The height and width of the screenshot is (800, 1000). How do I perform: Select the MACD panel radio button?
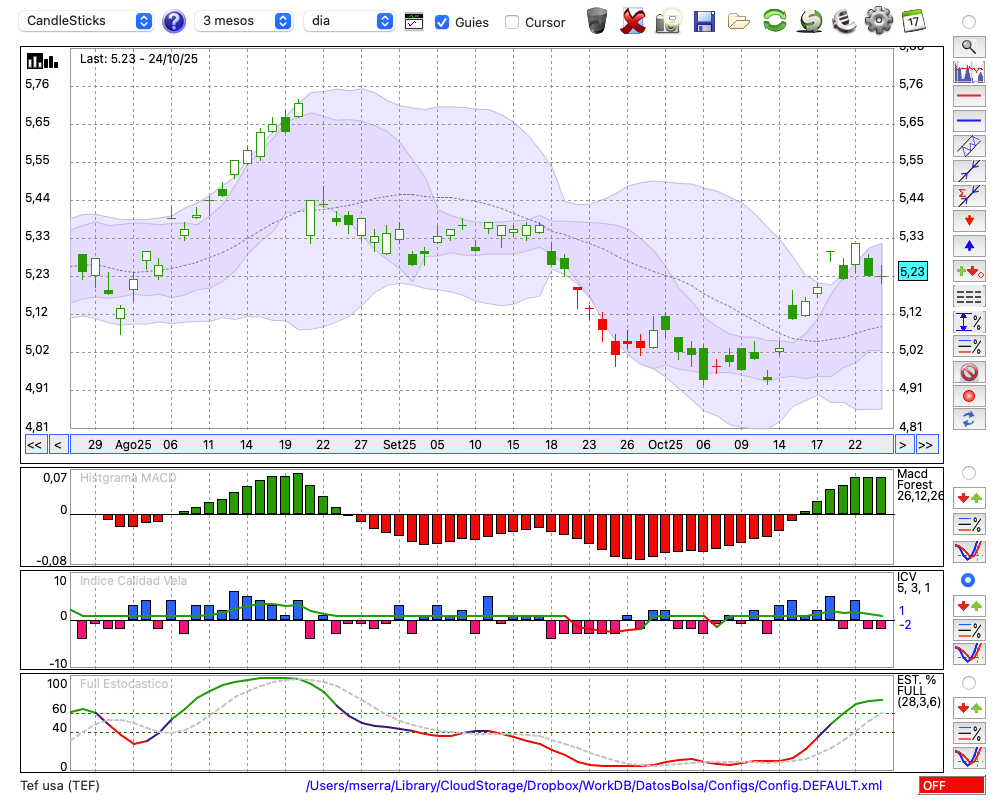(x=968, y=472)
